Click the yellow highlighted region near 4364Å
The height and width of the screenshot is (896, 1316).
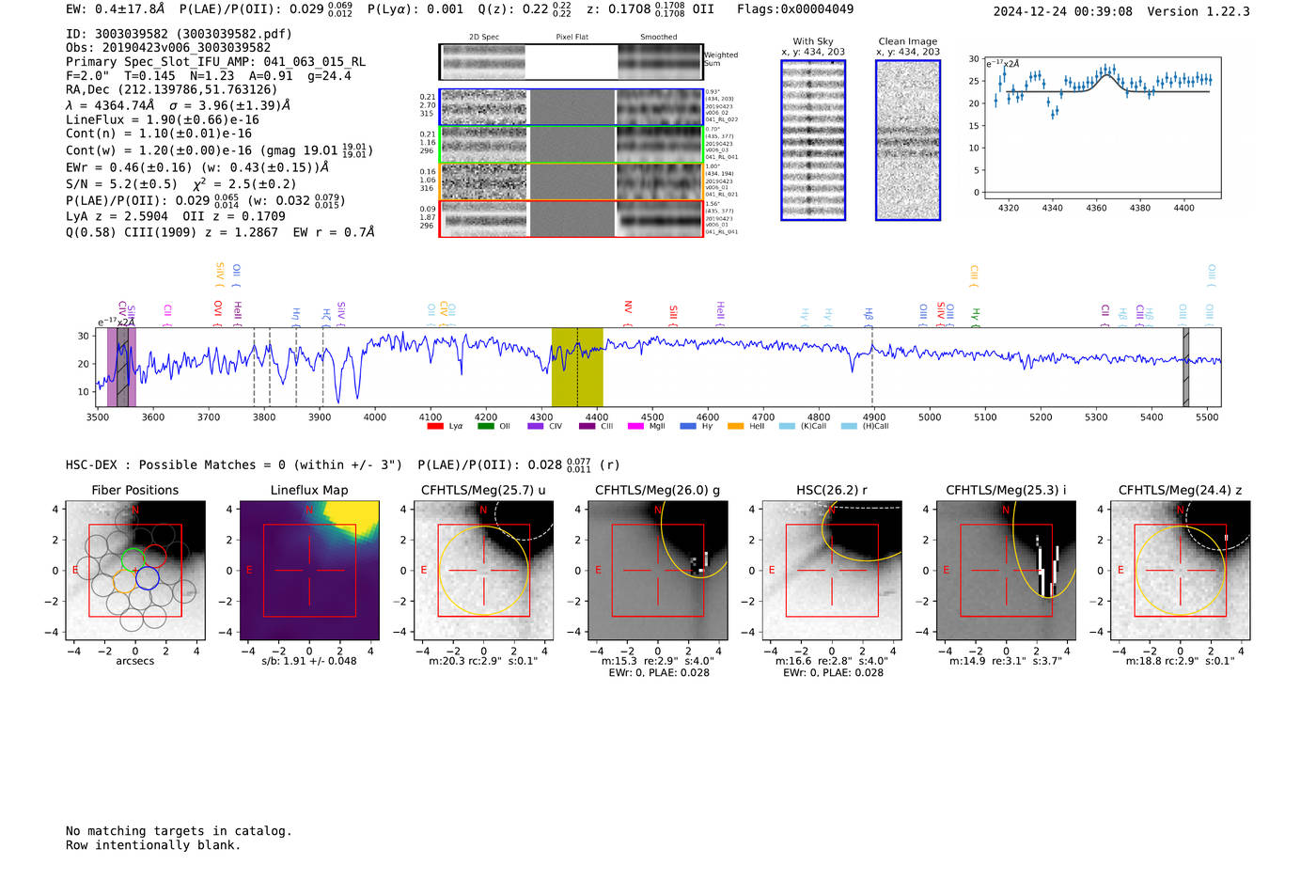point(577,367)
